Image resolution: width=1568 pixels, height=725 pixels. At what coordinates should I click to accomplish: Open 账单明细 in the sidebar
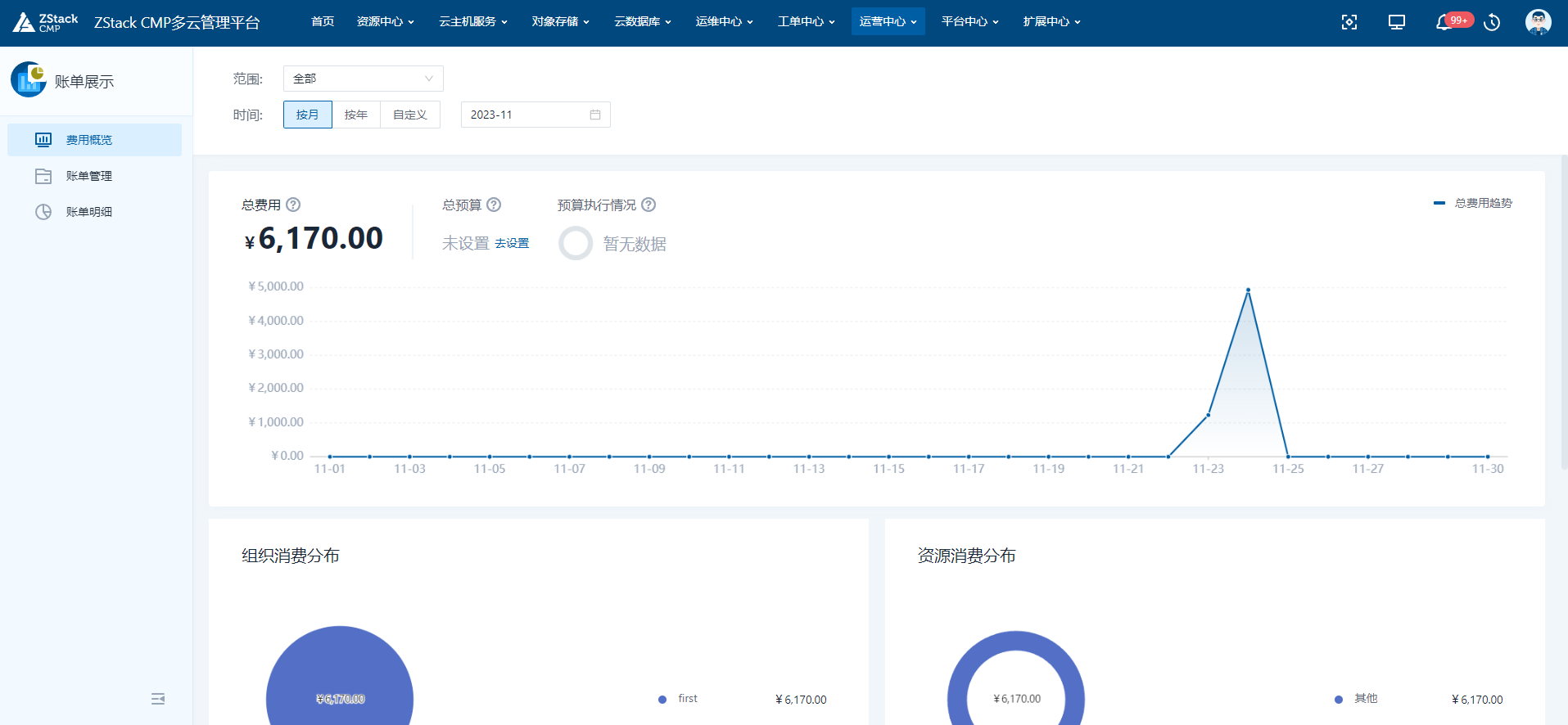[89, 212]
